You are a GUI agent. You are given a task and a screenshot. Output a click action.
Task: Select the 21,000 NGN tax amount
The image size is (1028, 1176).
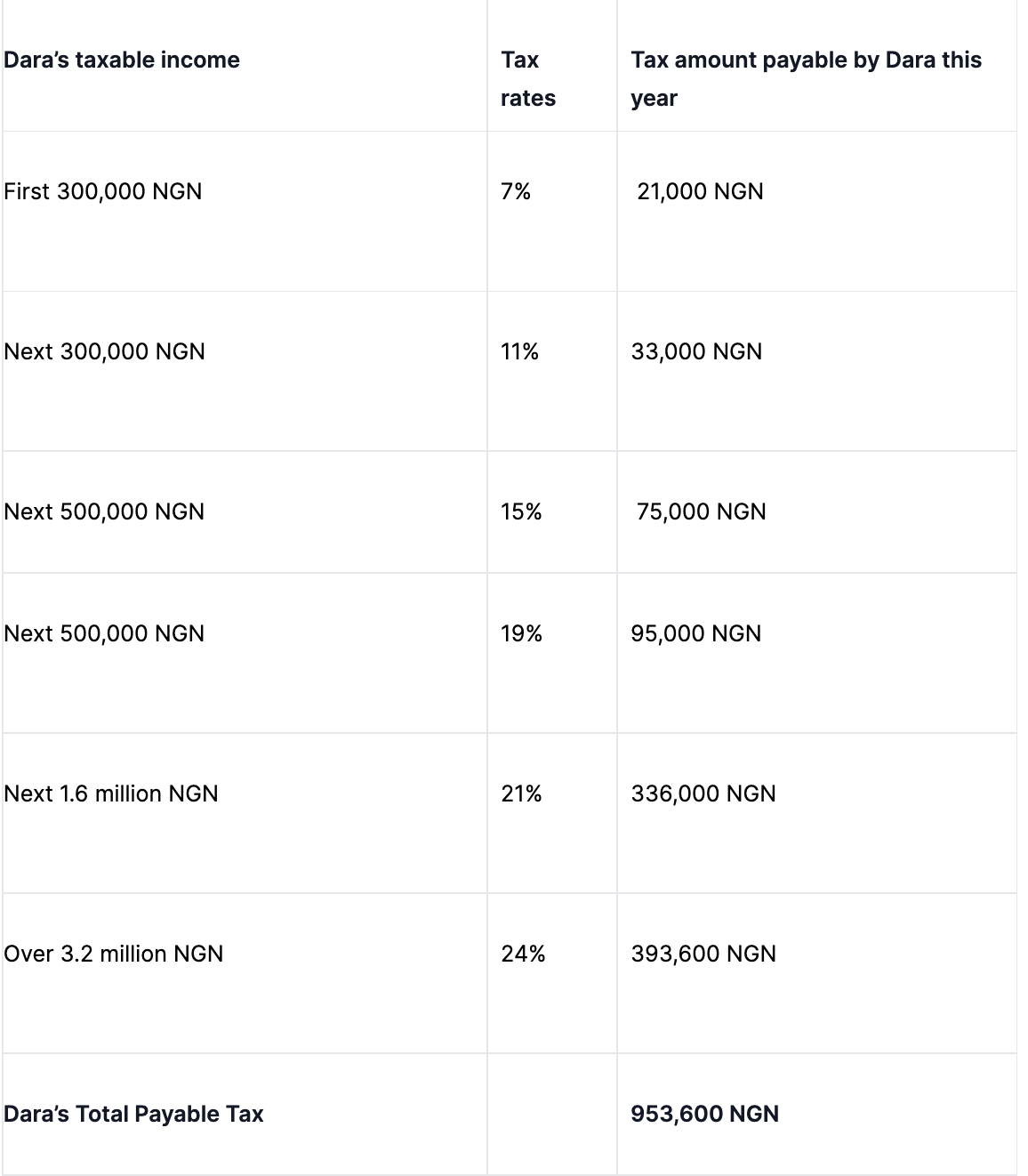click(x=700, y=192)
